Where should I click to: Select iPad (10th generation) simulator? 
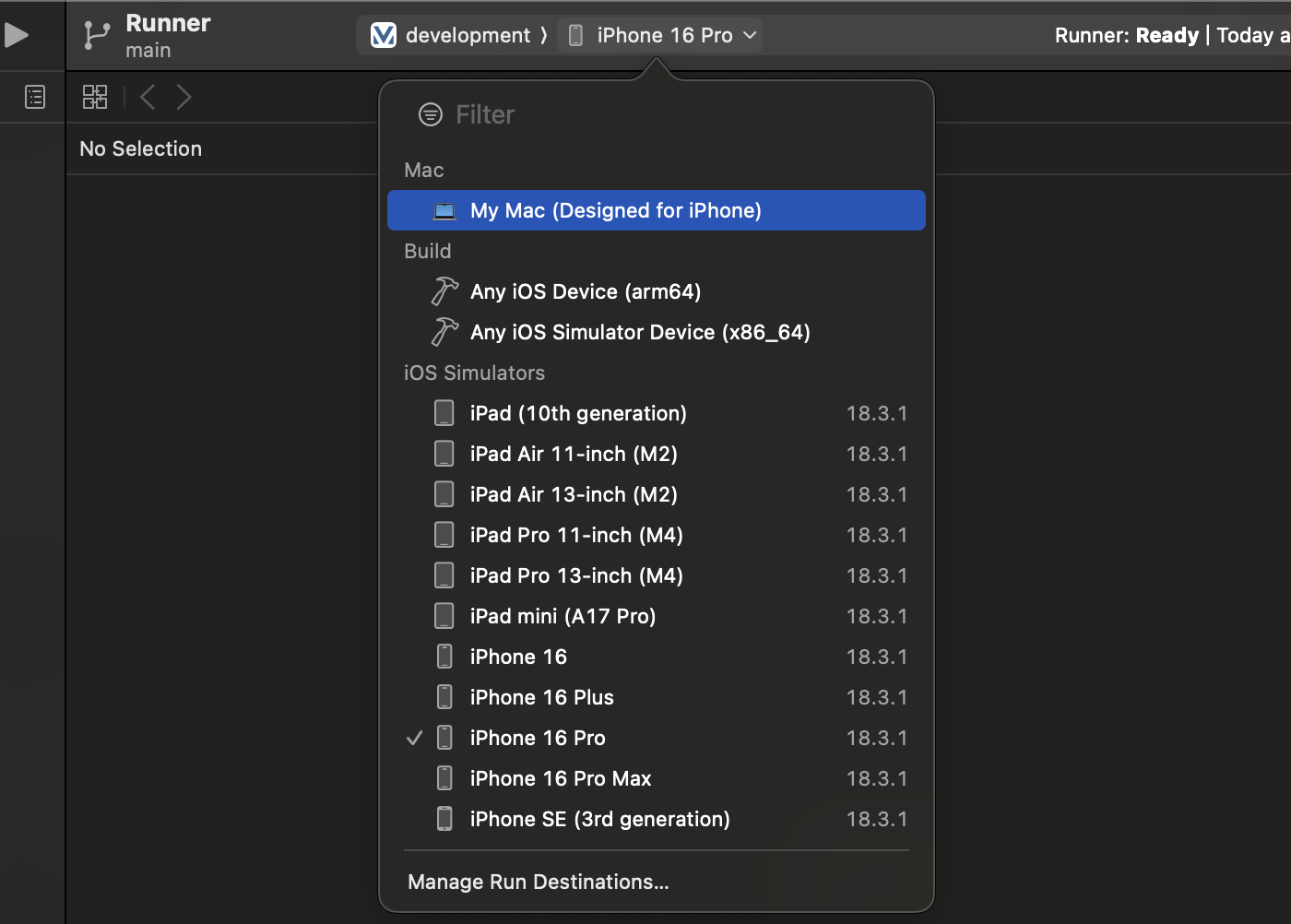click(x=657, y=413)
